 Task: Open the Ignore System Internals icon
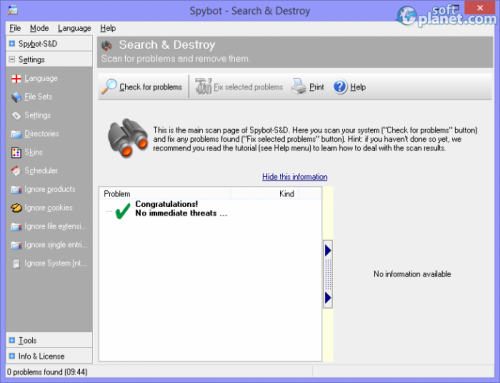point(16,264)
